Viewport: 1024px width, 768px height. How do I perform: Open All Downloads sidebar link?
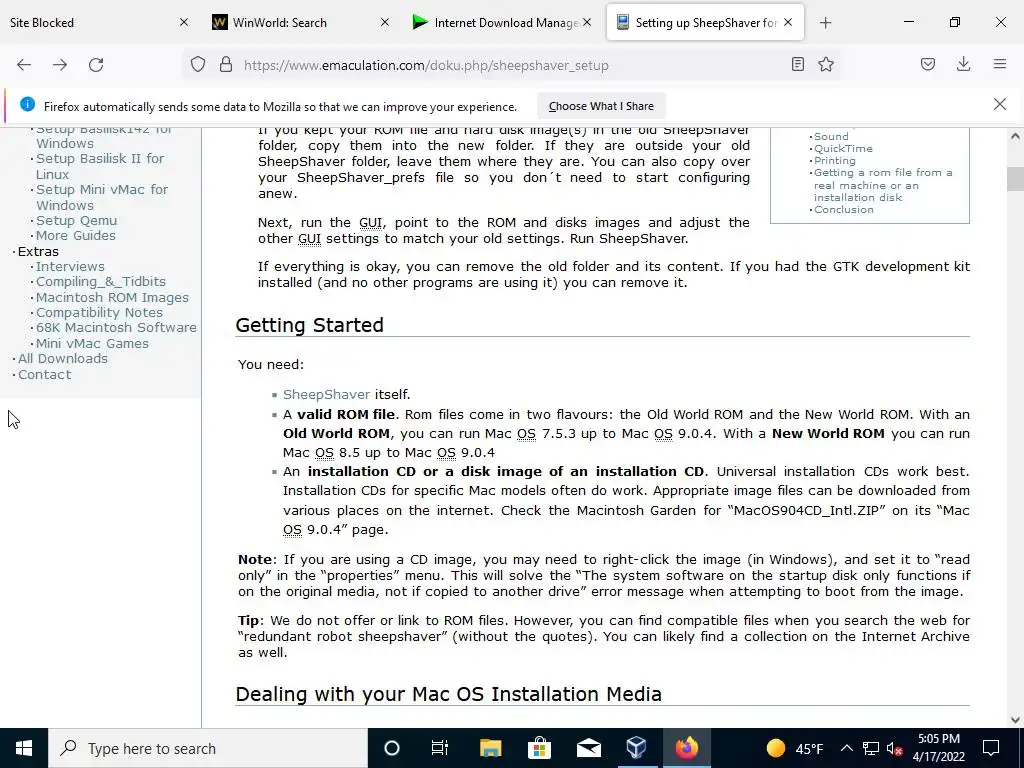[63, 359]
